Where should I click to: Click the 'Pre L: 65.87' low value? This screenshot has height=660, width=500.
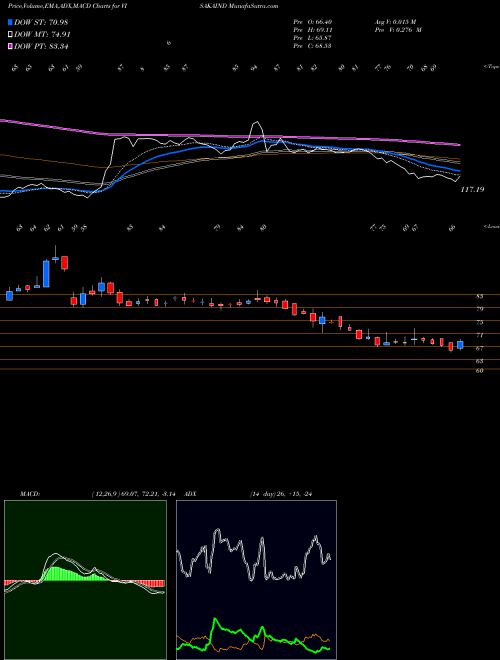pos(312,38)
